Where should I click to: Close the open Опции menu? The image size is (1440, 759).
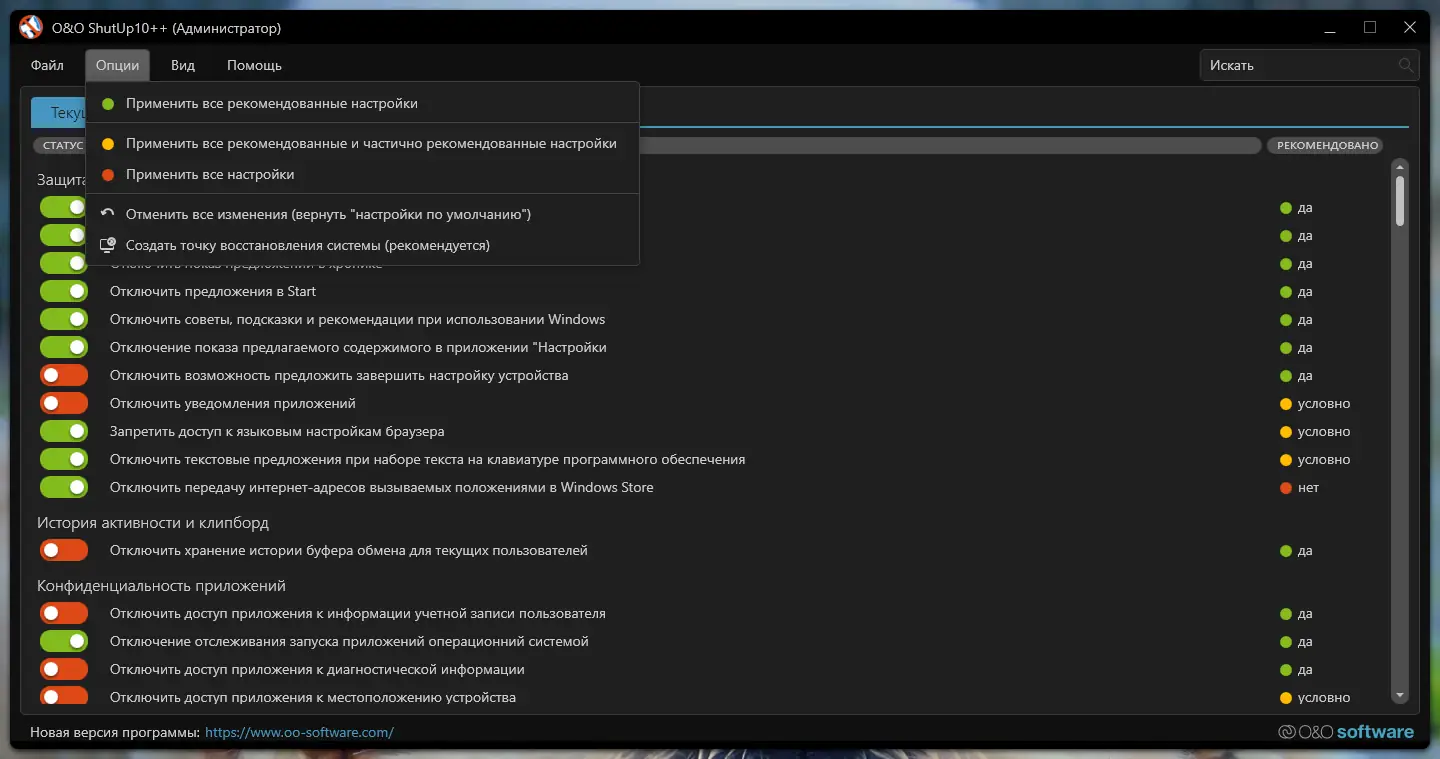[117, 66]
